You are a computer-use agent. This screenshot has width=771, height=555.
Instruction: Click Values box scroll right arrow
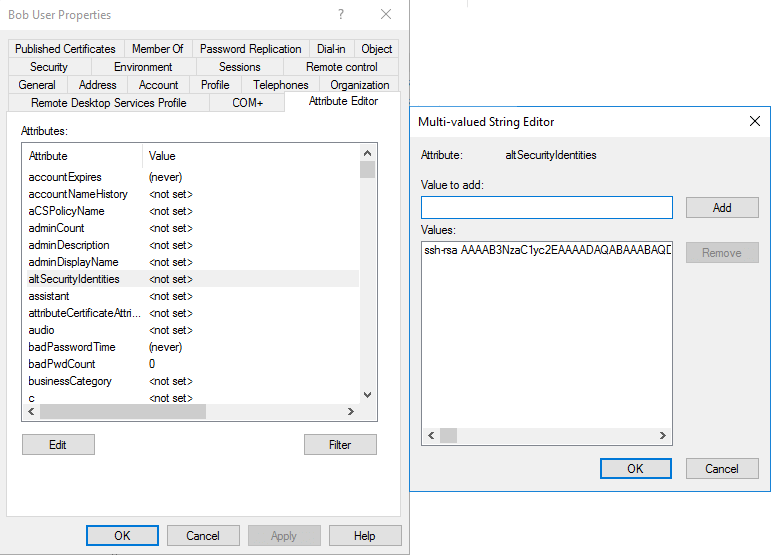pyautogui.click(x=663, y=436)
